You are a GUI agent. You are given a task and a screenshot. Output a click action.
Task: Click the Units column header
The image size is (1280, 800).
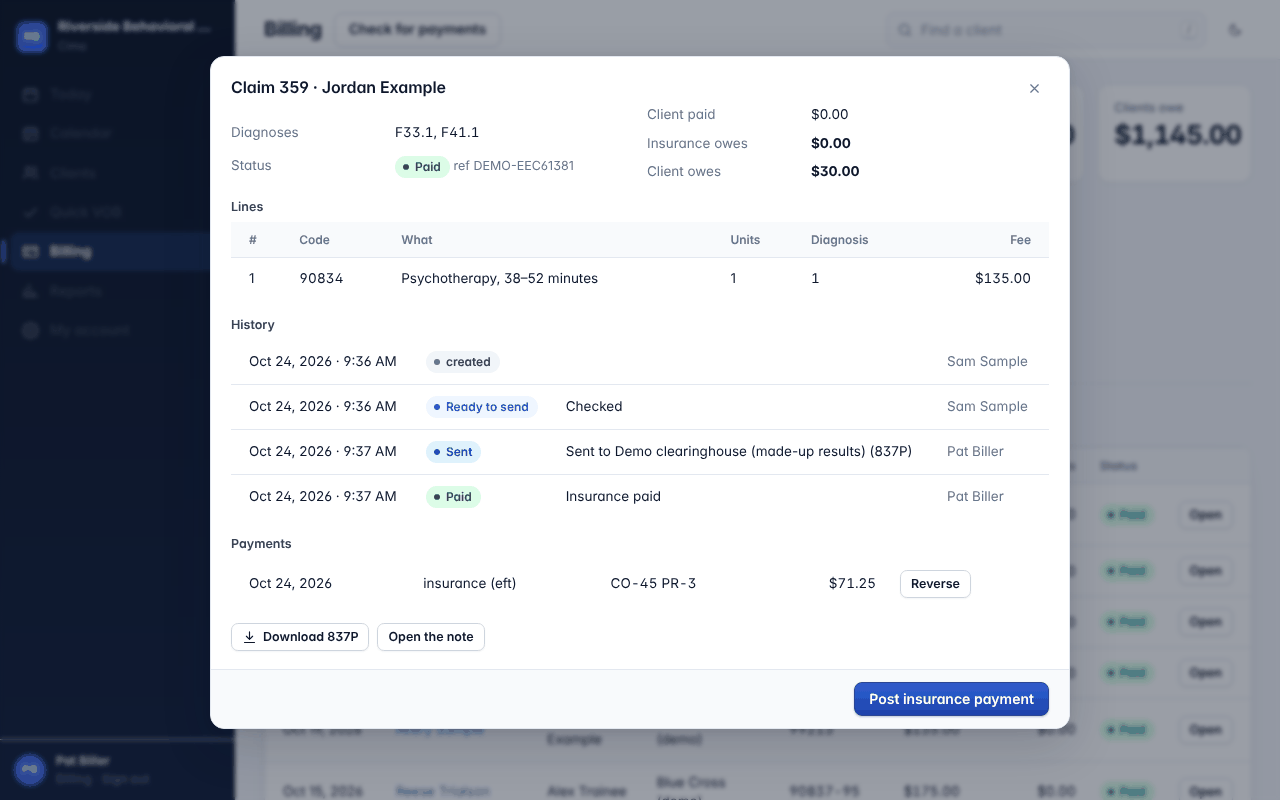point(745,240)
